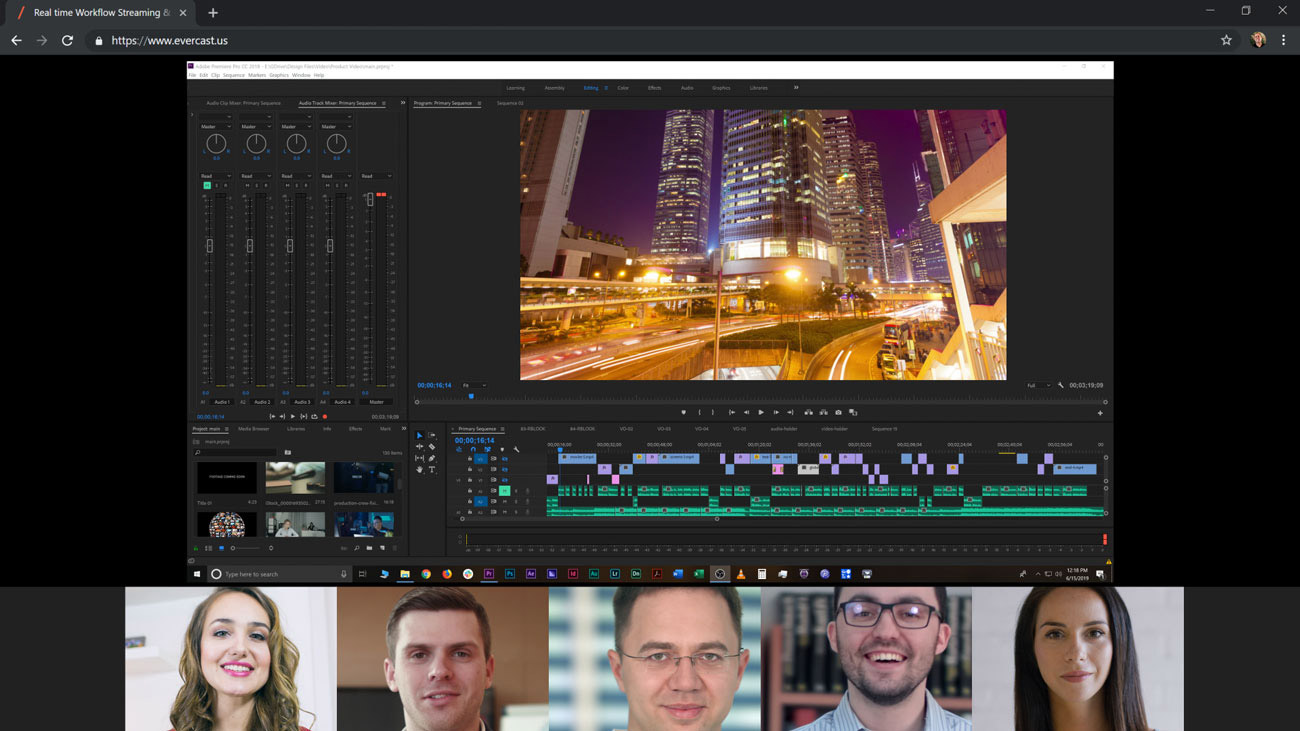
Task: Toggle Solo on Audio 3 mixer channel
Action: pos(297,186)
